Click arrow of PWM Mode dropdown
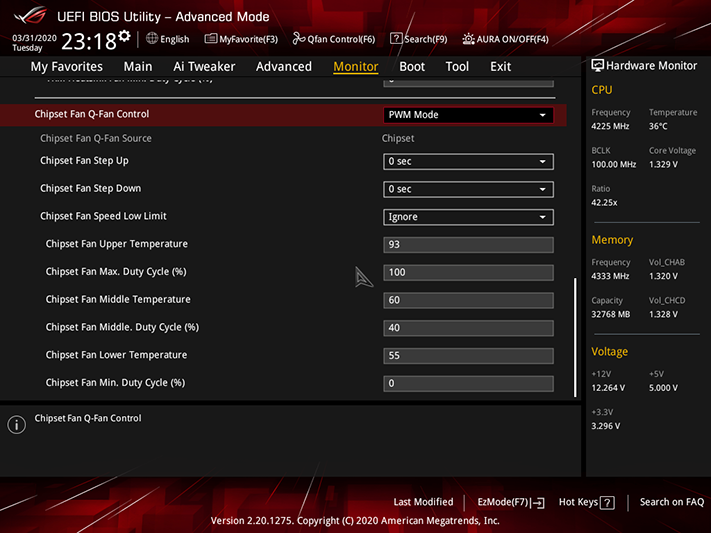This screenshot has height=533, width=711. 542,115
